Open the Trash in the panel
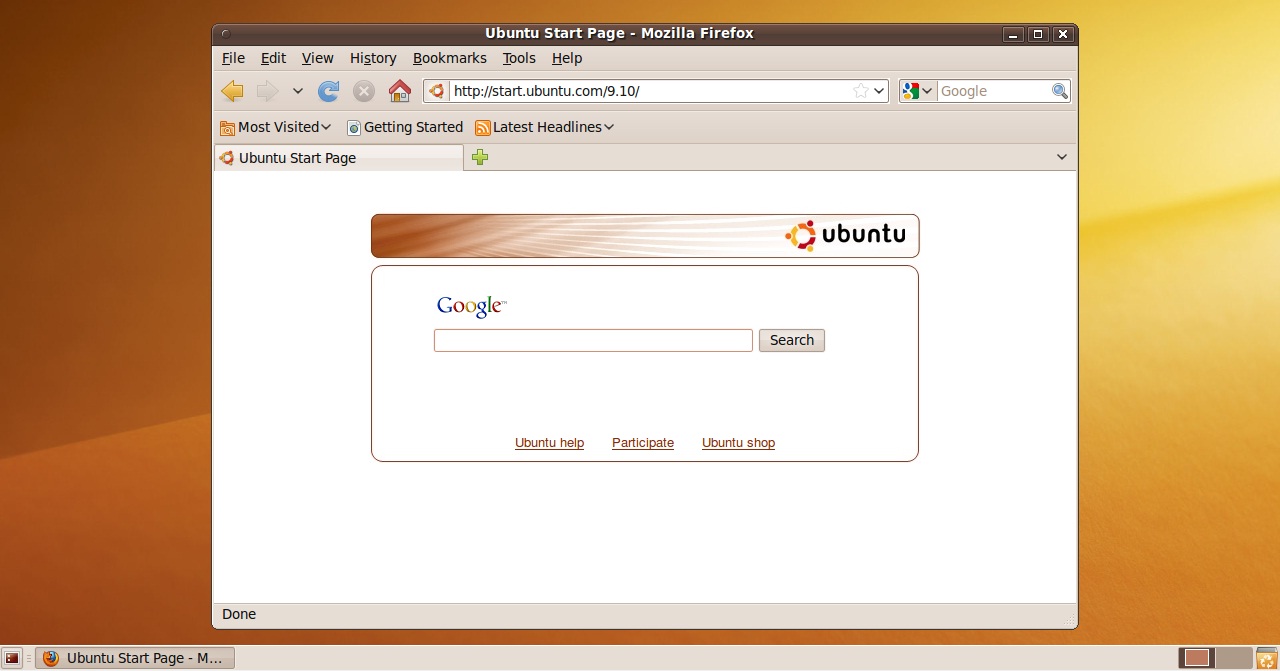The height and width of the screenshot is (671, 1280). pyautogui.click(x=1266, y=658)
